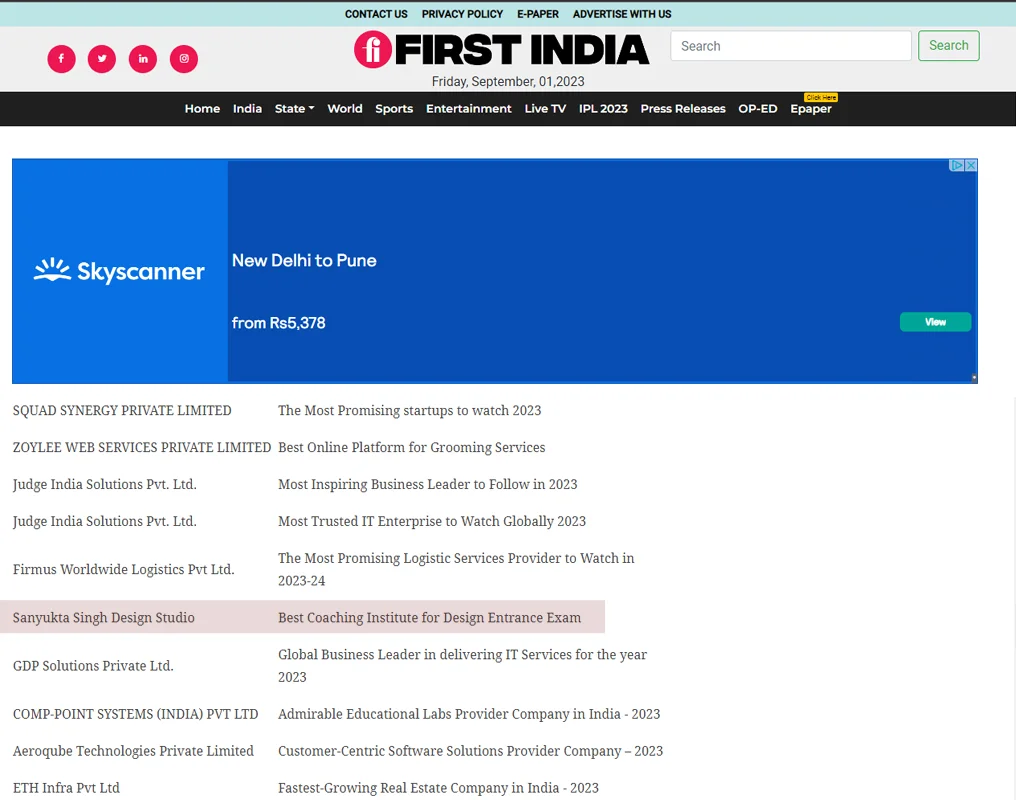Close the Skyscanner ad with X icon
The width and height of the screenshot is (1016, 800).
[970, 166]
